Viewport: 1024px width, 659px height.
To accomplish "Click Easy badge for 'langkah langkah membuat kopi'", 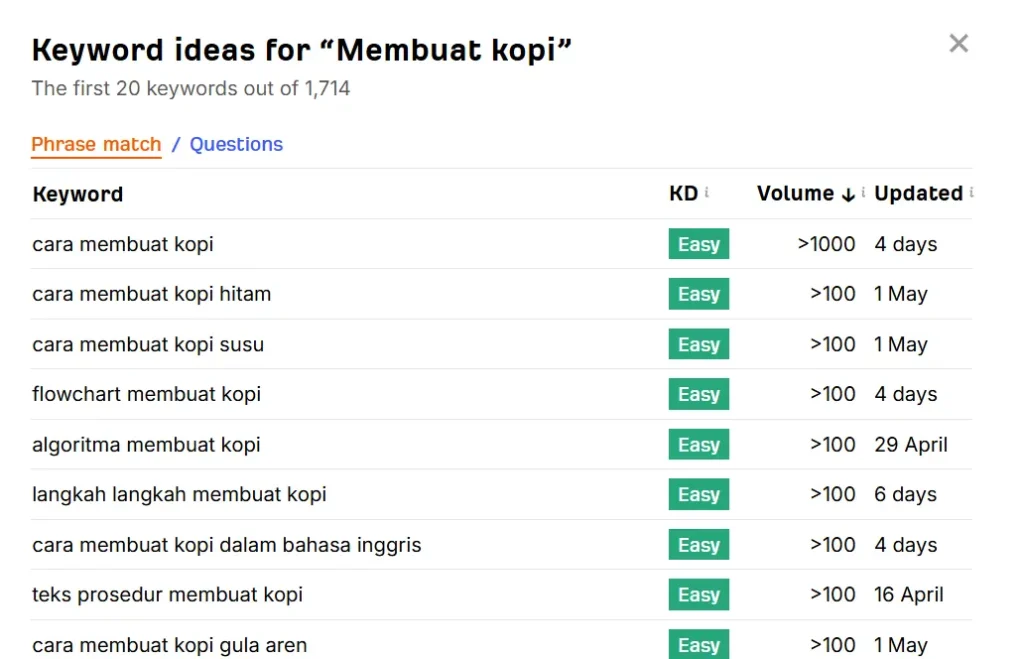I will tap(699, 494).
